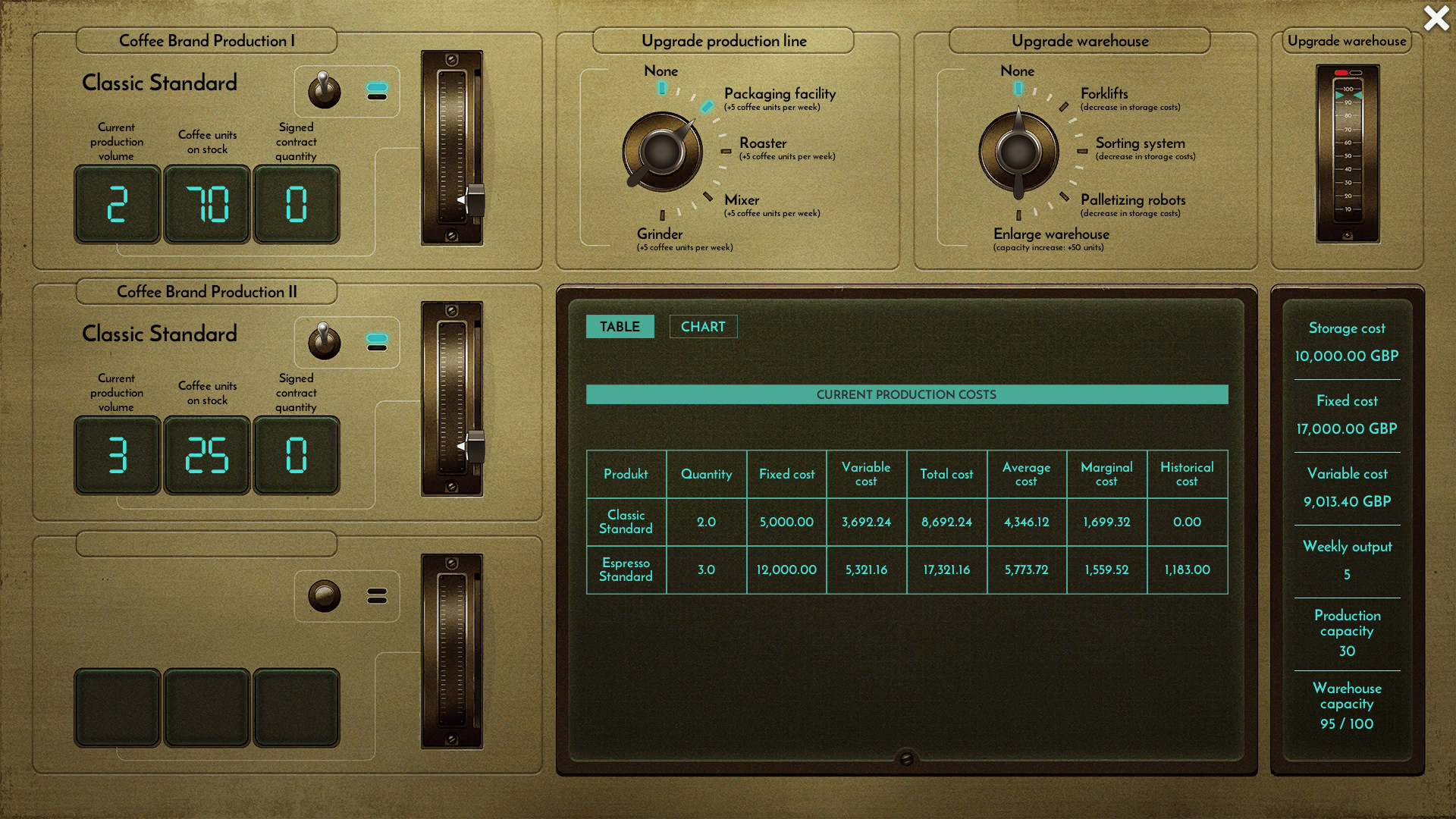The width and height of the screenshot is (1456, 819).
Task: Click the Palletizing robots position marker
Action: click(x=1064, y=196)
